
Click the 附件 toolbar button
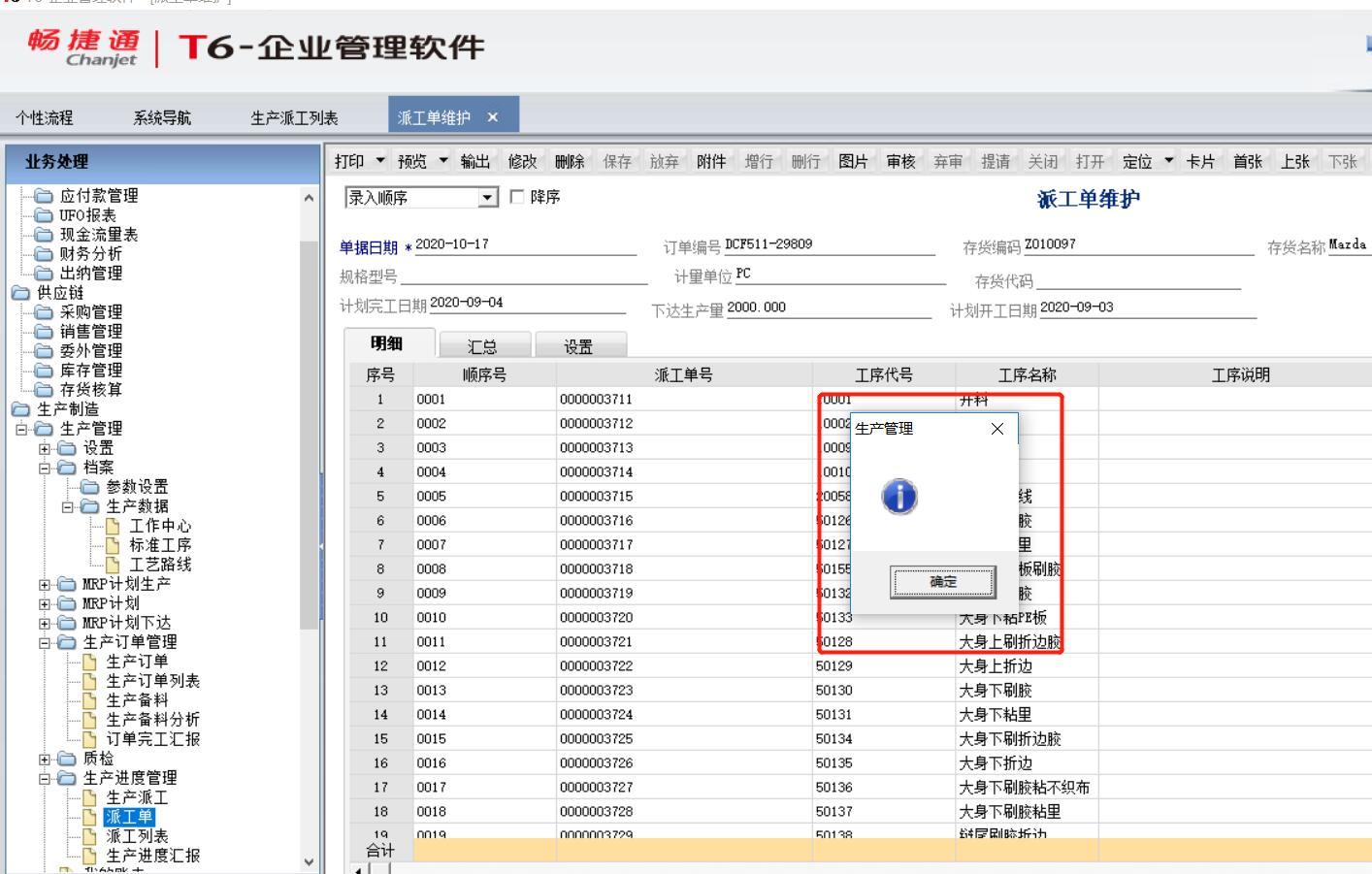[x=711, y=161]
